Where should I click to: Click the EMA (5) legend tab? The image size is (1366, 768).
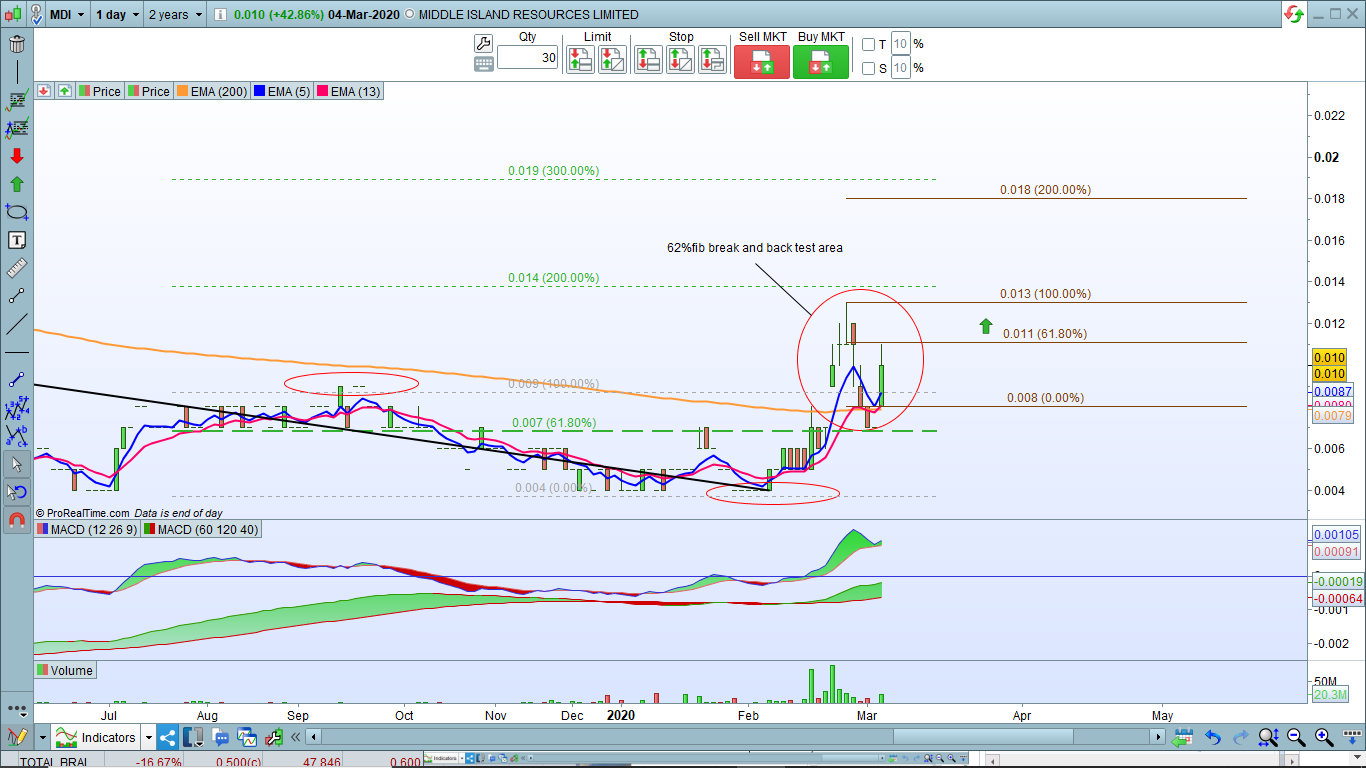[282, 91]
